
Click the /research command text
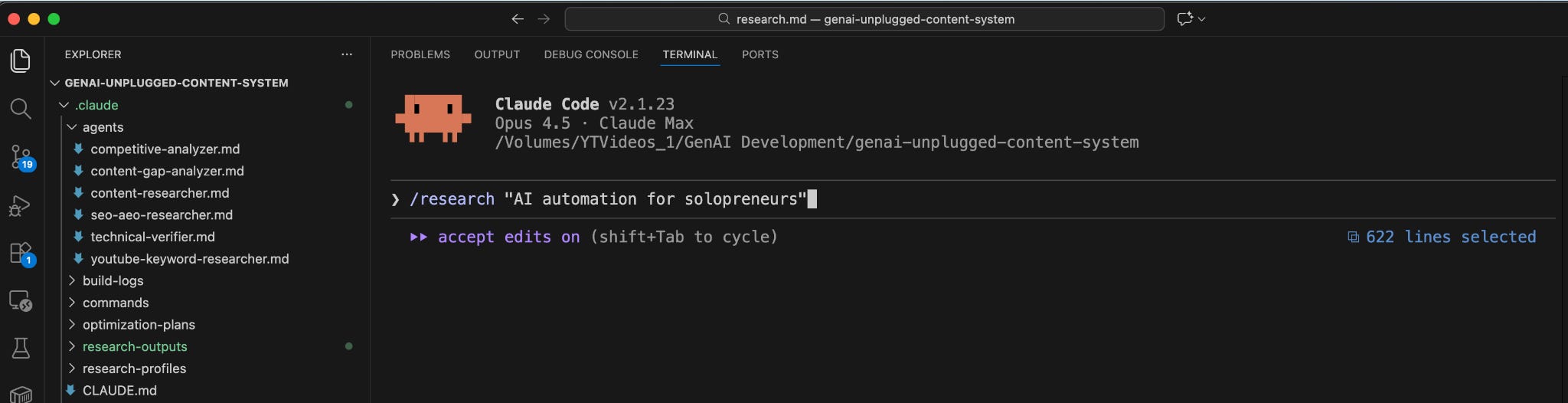point(452,199)
